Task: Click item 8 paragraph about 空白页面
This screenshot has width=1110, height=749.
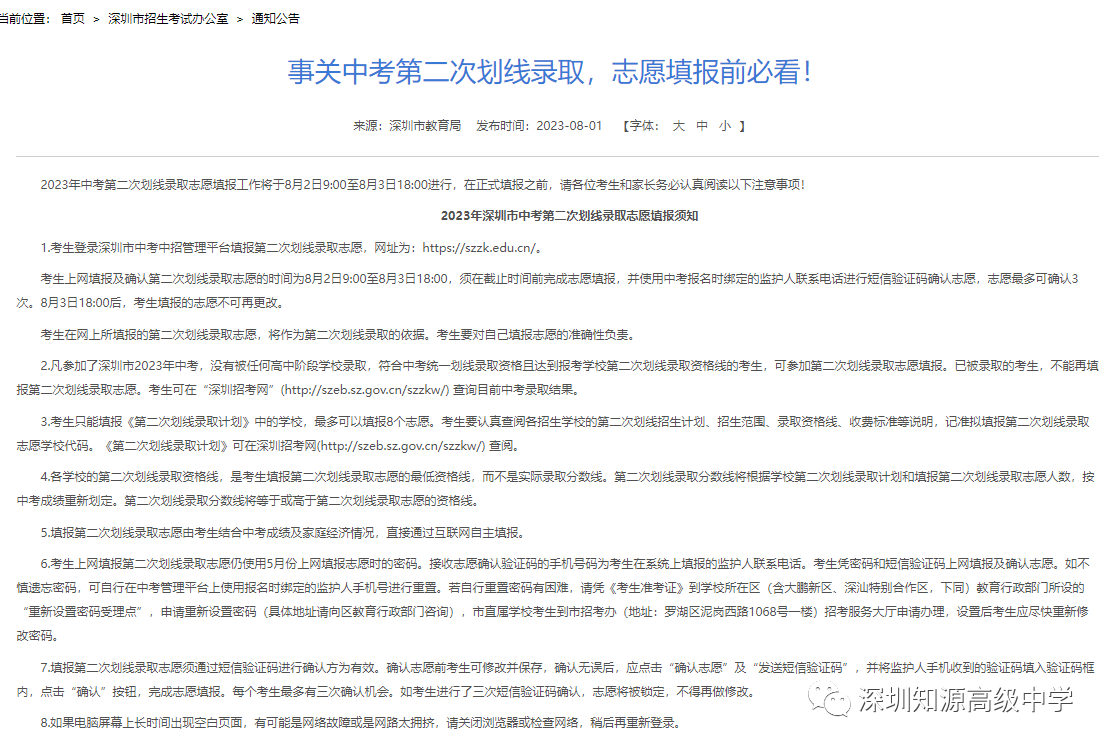Action: (x=360, y=723)
